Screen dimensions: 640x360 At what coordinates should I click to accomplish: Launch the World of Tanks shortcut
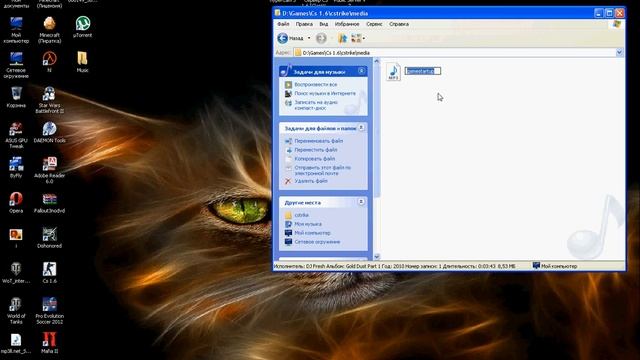tap(16, 311)
